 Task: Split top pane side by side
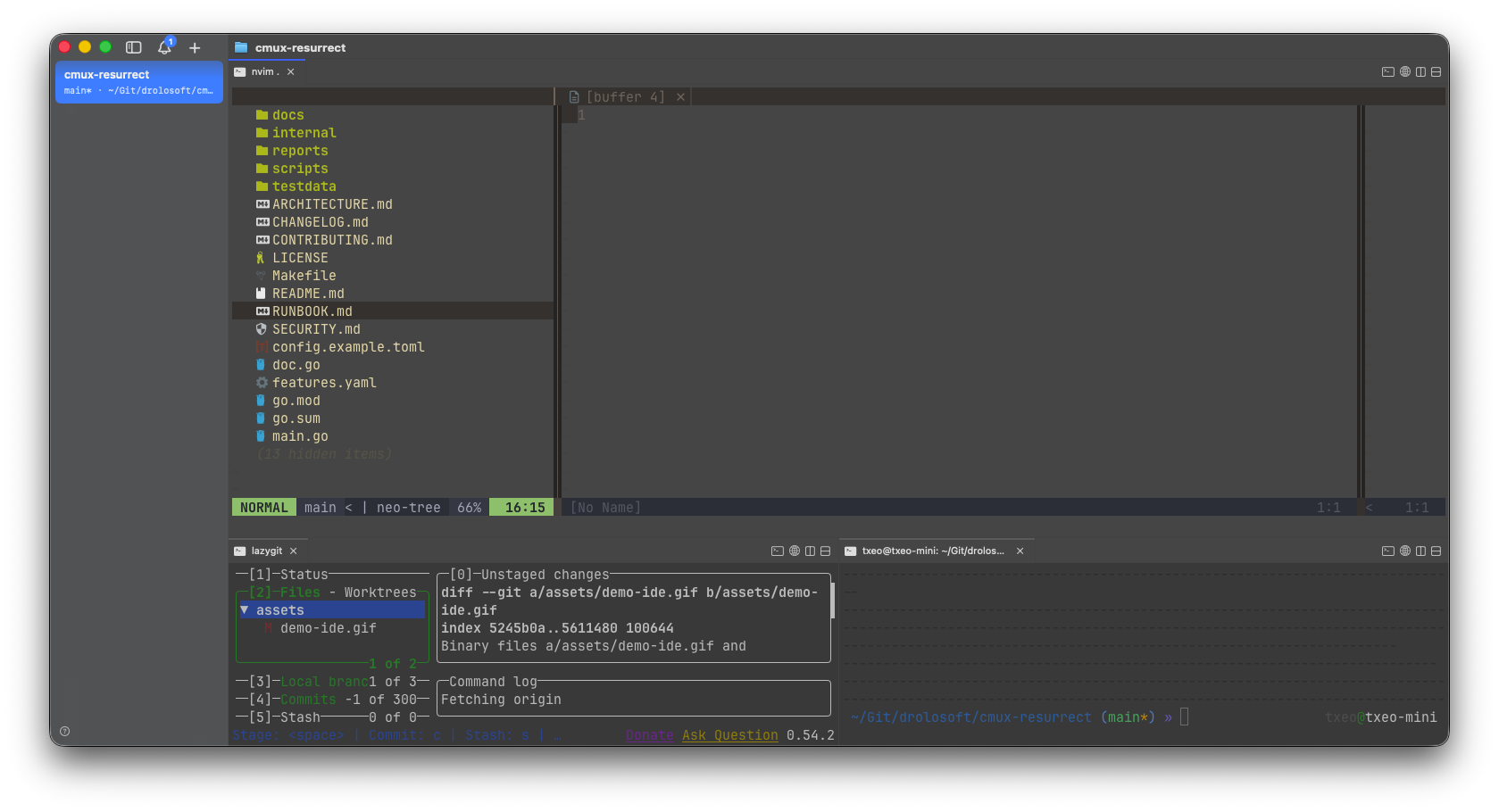tap(1420, 72)
